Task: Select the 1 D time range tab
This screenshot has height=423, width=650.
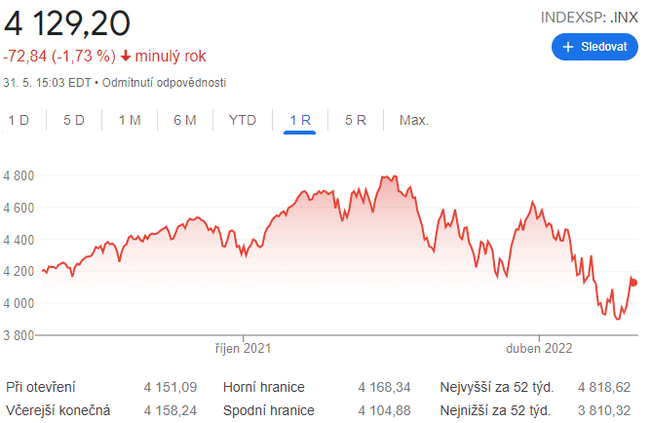Action: tap(19, 120)
